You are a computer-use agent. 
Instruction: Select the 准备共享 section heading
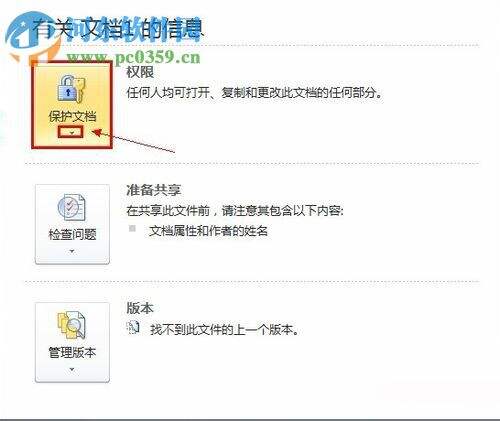pyautogui.click(x=153, y=190)
